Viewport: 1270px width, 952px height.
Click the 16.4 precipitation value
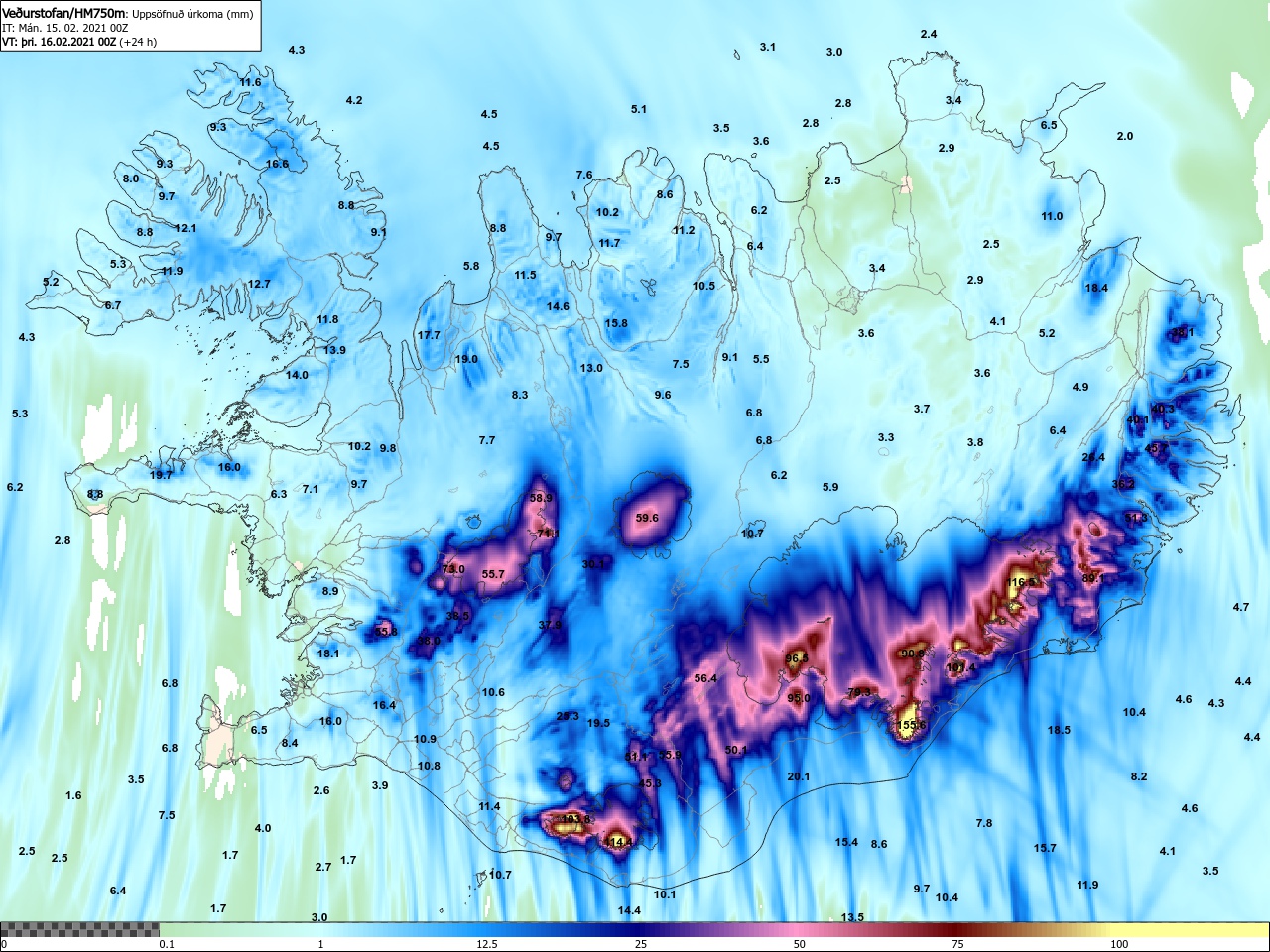[384, 705]
